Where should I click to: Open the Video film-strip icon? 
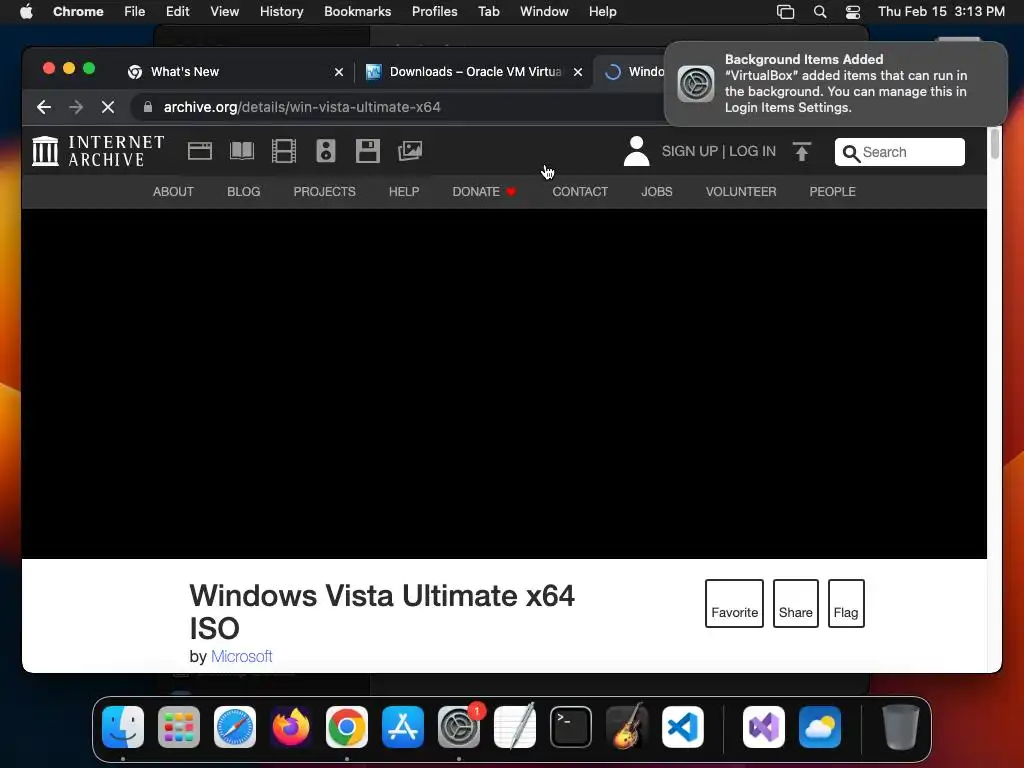coord(284,151)
